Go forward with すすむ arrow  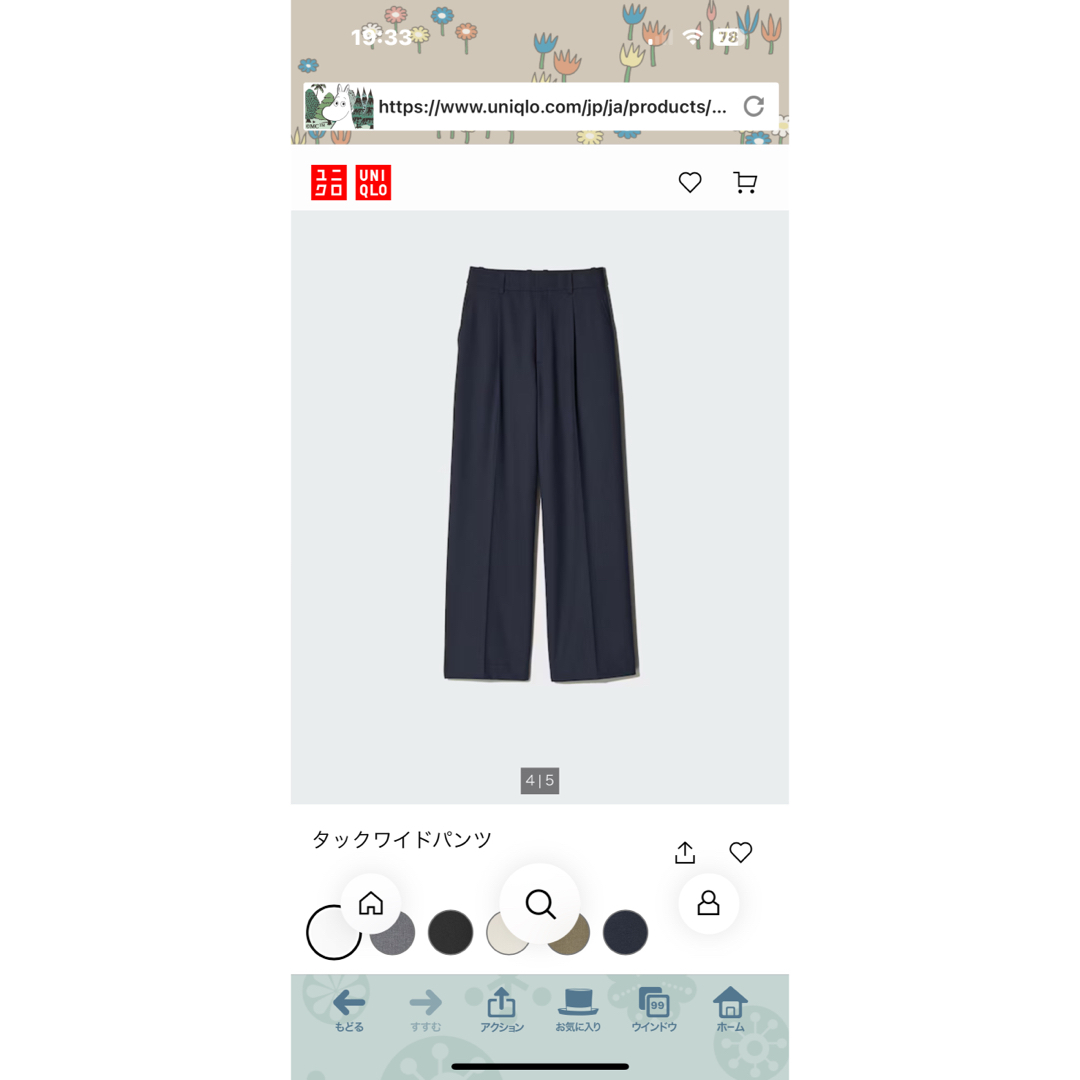point(426,1009)
